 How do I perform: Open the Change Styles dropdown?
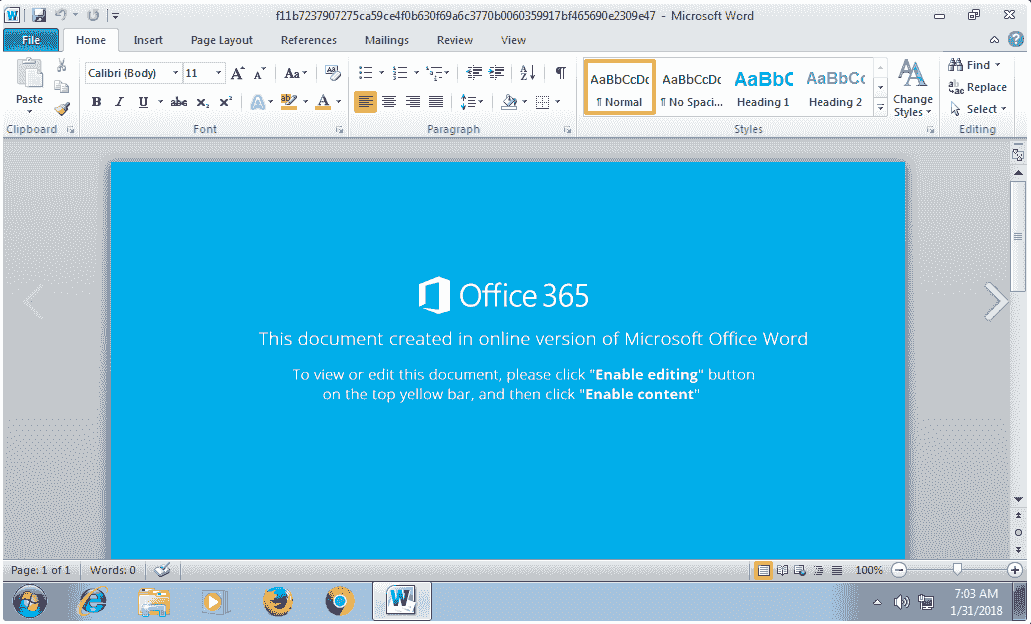(x=913, y=95)
